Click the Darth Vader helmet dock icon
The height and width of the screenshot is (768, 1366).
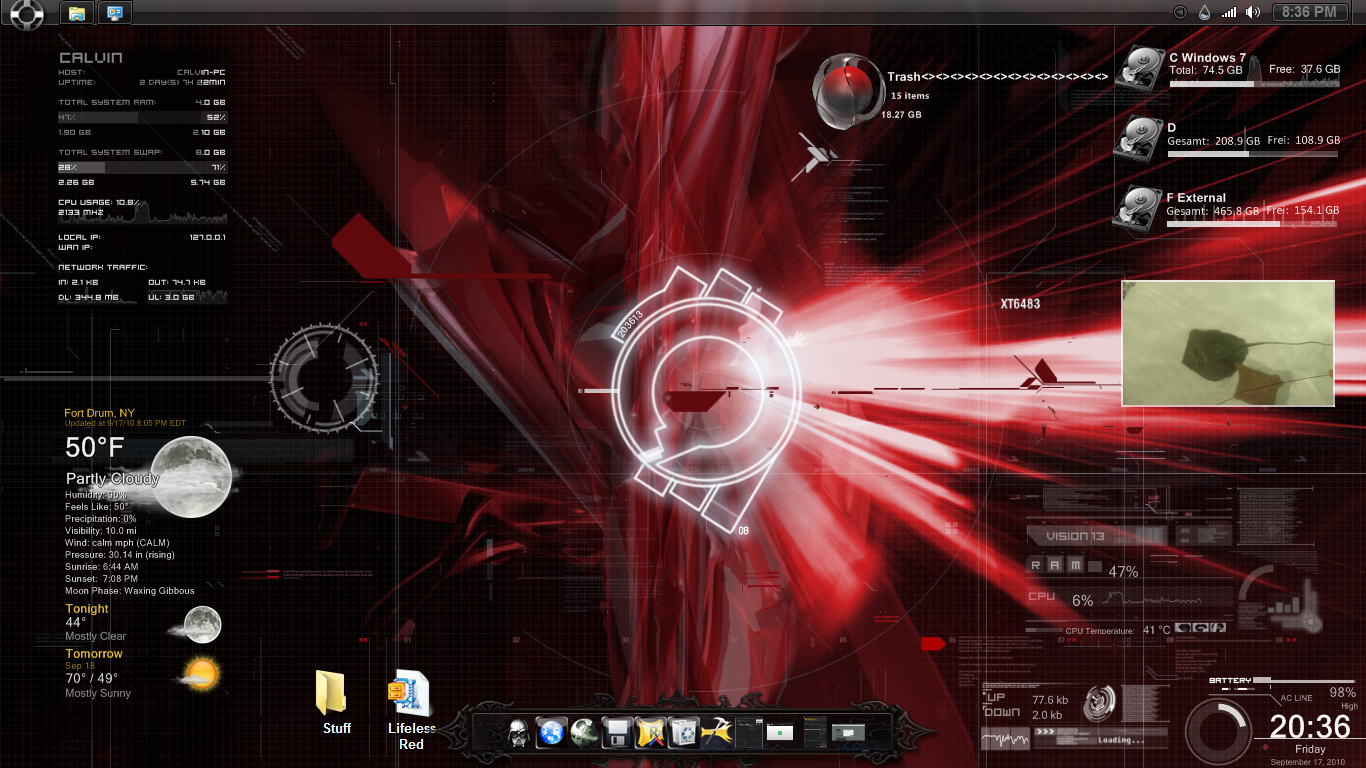tap(518, 733)
